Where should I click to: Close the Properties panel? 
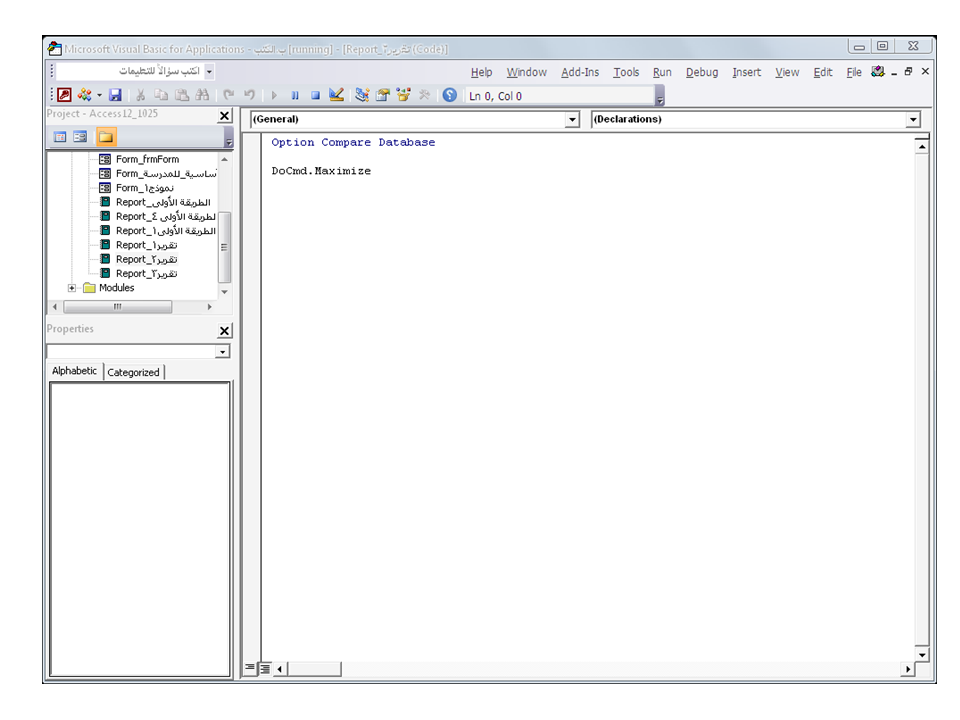pyautogui.click(x=225, y=331)
